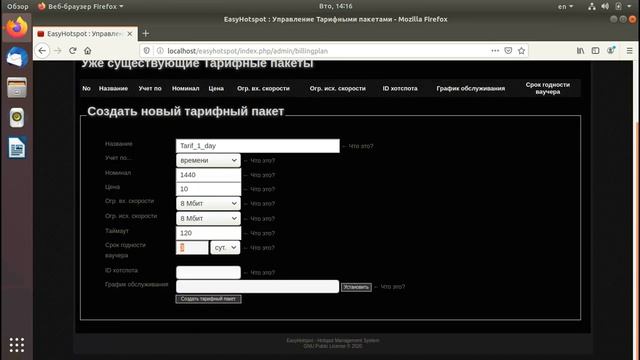Click the Установить button
The height and width of the screenshot is (360, 640).
(356, 287)
